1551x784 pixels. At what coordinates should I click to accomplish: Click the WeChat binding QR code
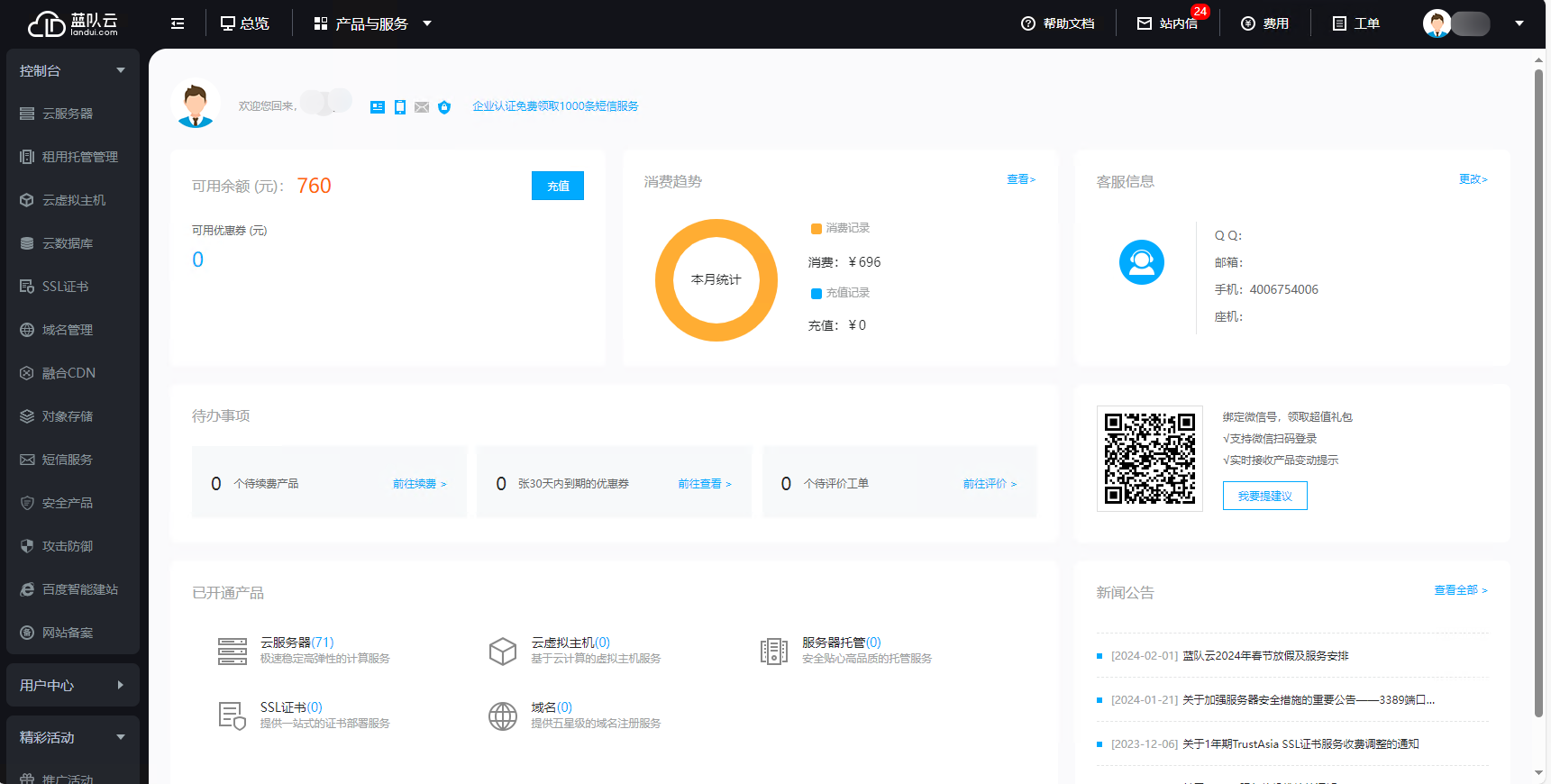tap(1149, 459)
